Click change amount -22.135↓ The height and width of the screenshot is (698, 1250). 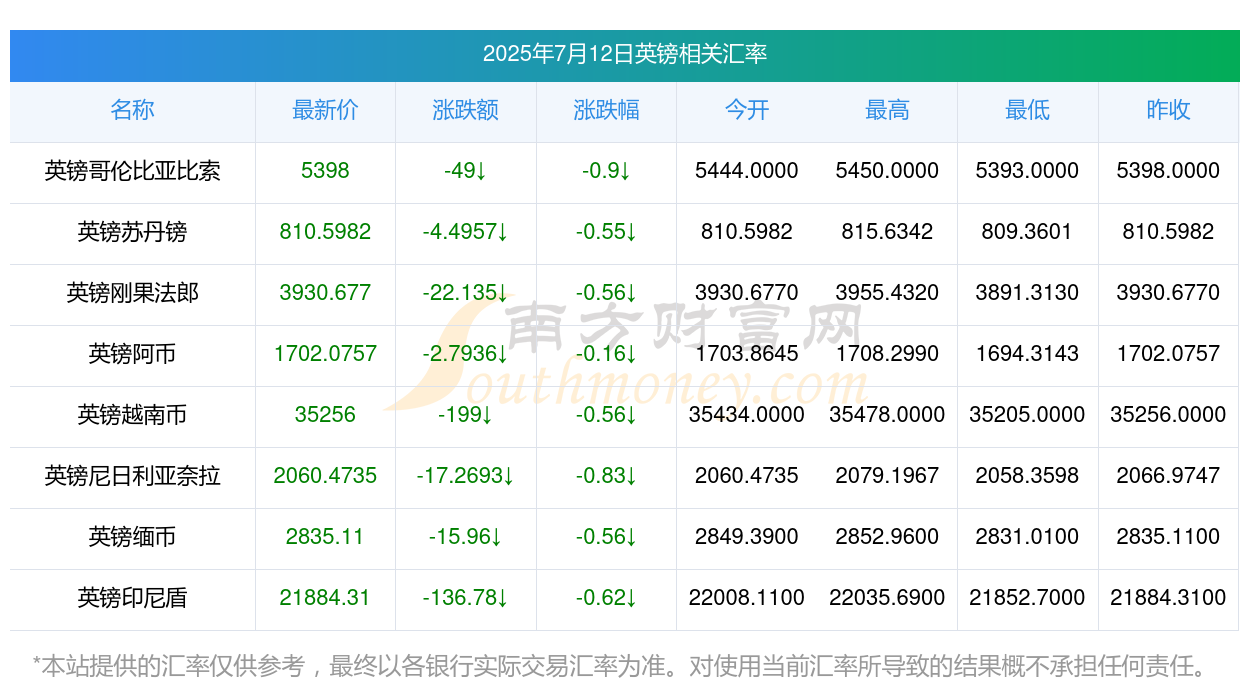pos(466,293)
